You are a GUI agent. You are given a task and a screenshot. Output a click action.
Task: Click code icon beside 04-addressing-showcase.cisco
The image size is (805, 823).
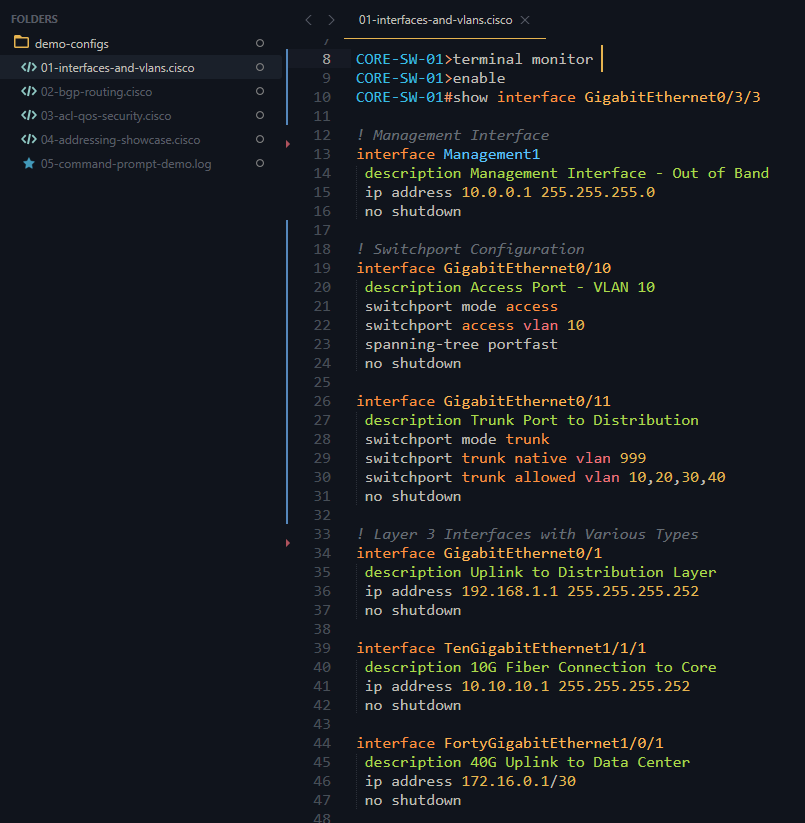29,140
